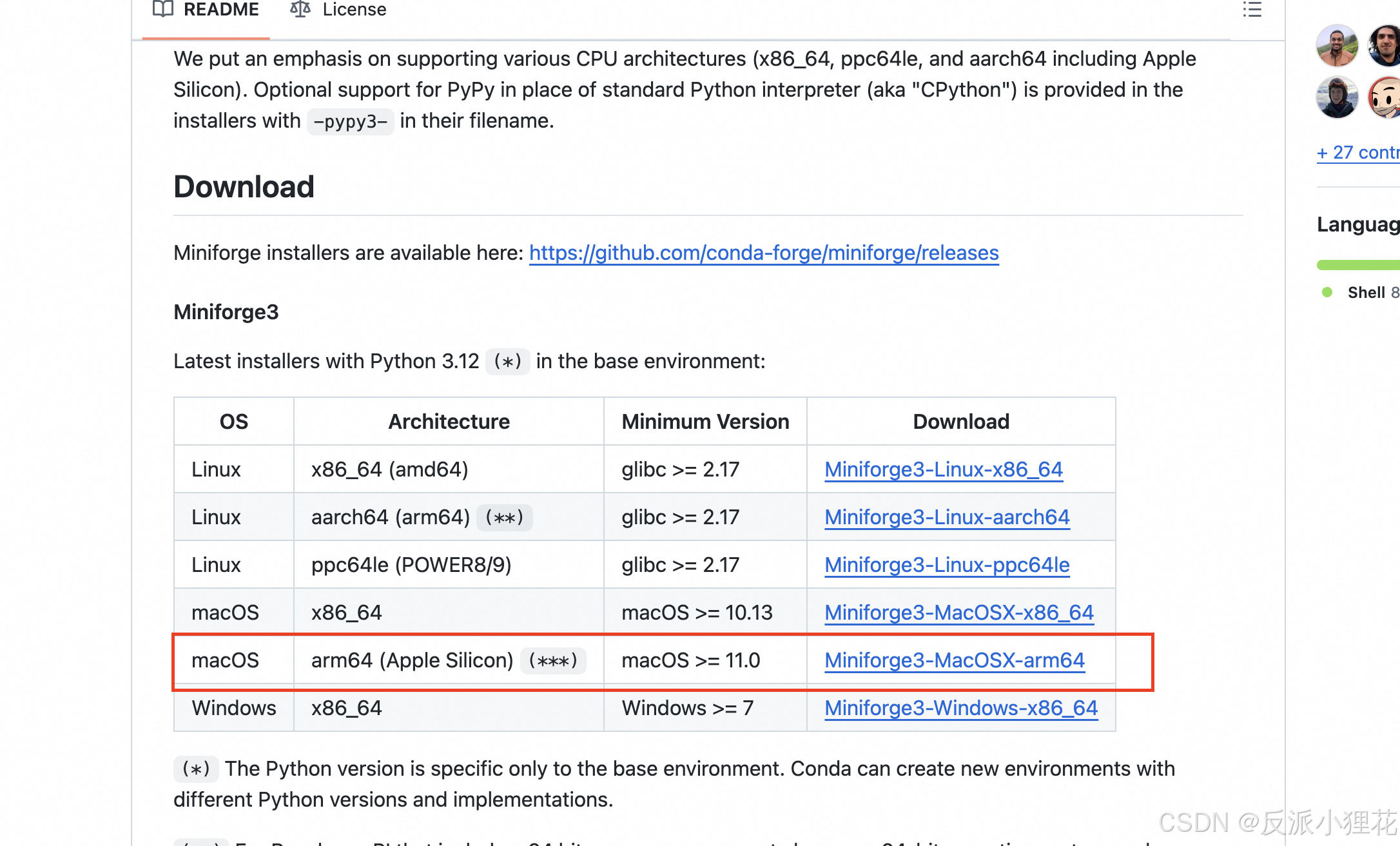
Task: Click the License scale icon
Action: point(300,9)
